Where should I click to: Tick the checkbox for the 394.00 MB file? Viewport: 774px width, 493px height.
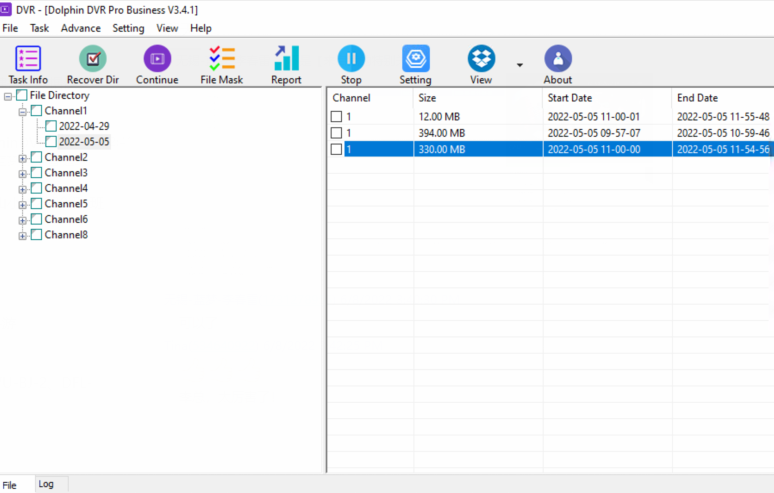coord(337,133)
